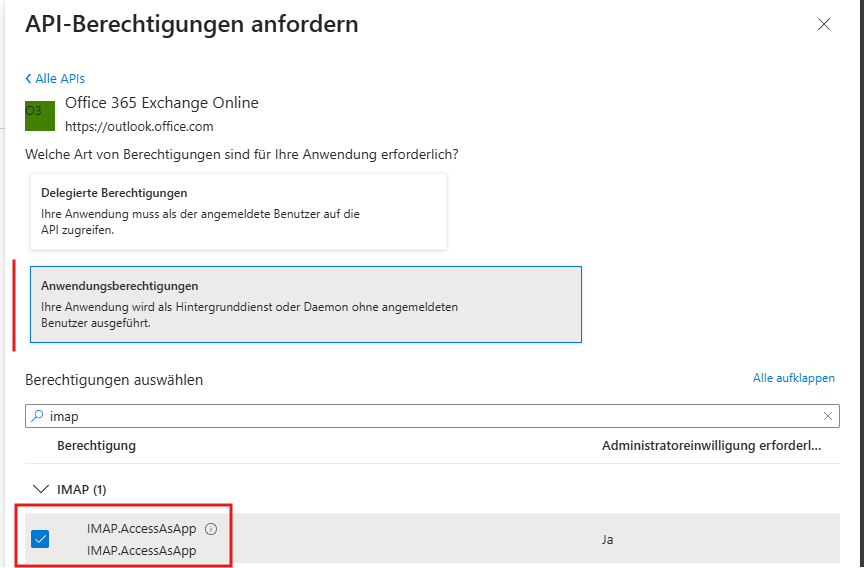Close the API-Berechtigungen anfordern panel

pos(823,24)
